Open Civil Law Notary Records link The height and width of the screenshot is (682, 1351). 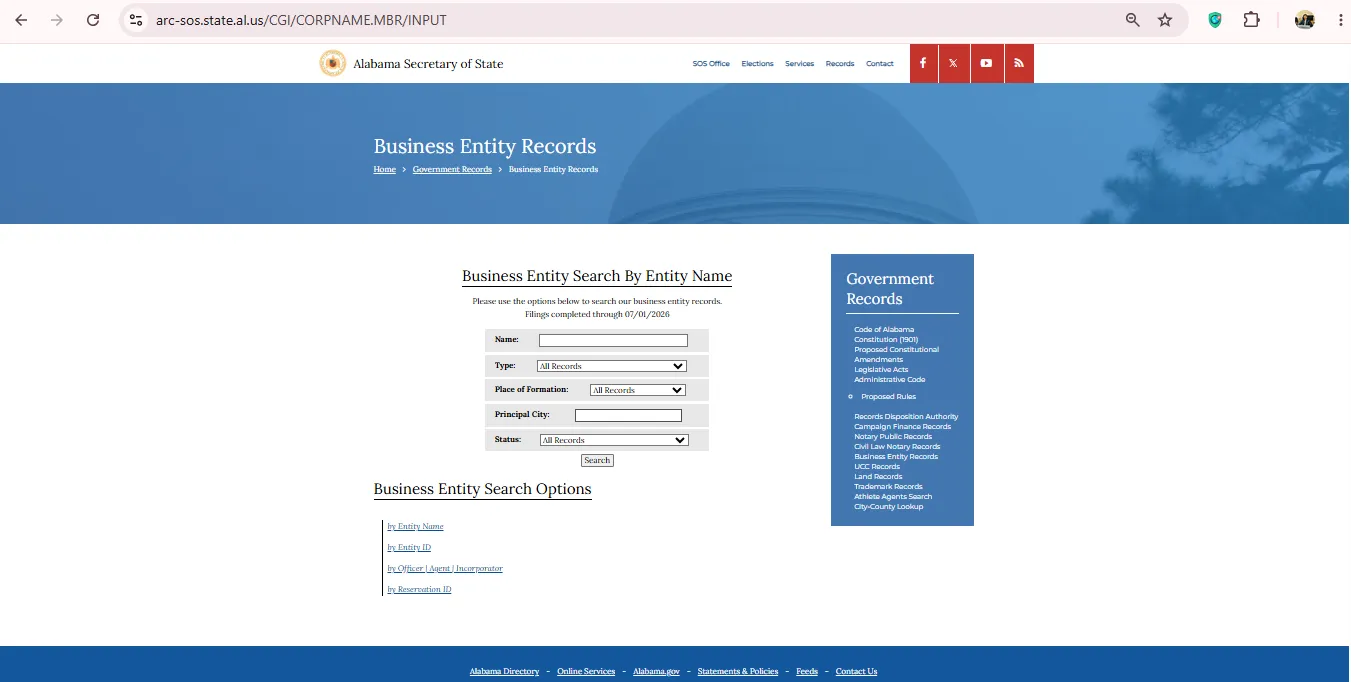pos(897,447)
